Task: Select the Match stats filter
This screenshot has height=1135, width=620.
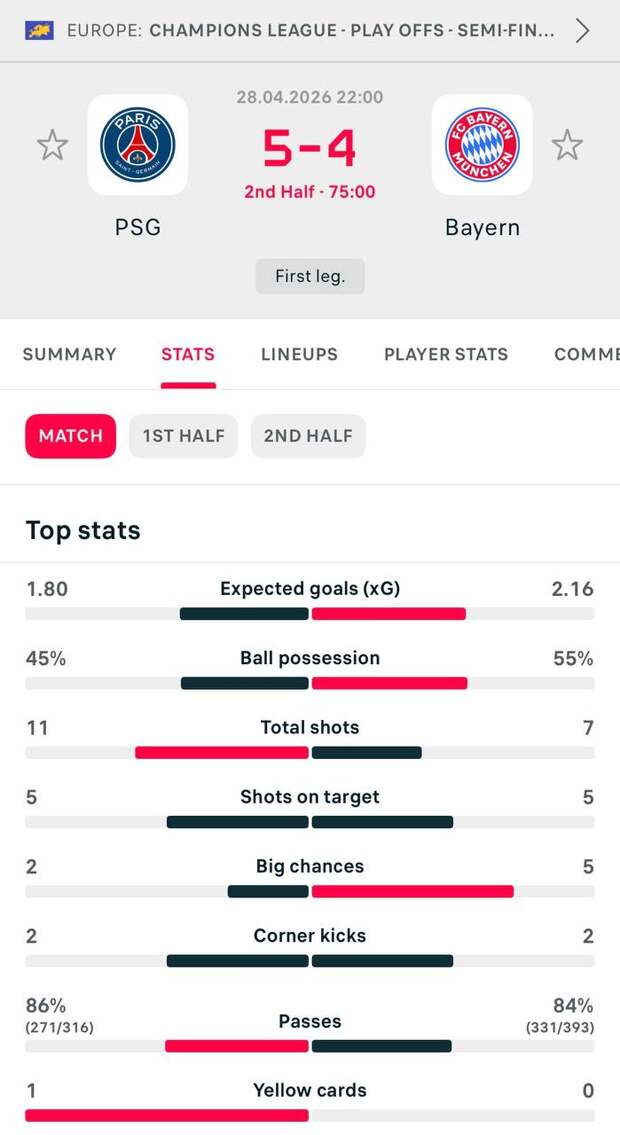Action: tap(71, 436)
